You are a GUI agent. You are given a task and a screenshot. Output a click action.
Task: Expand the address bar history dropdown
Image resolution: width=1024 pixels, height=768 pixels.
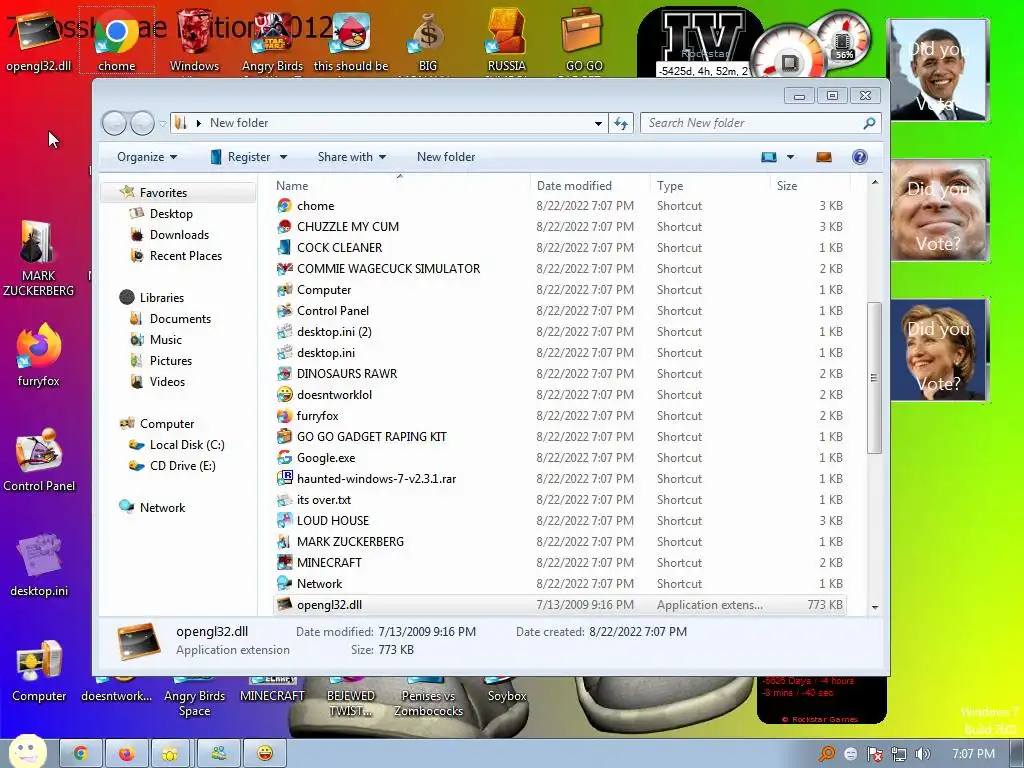(598, 123)
